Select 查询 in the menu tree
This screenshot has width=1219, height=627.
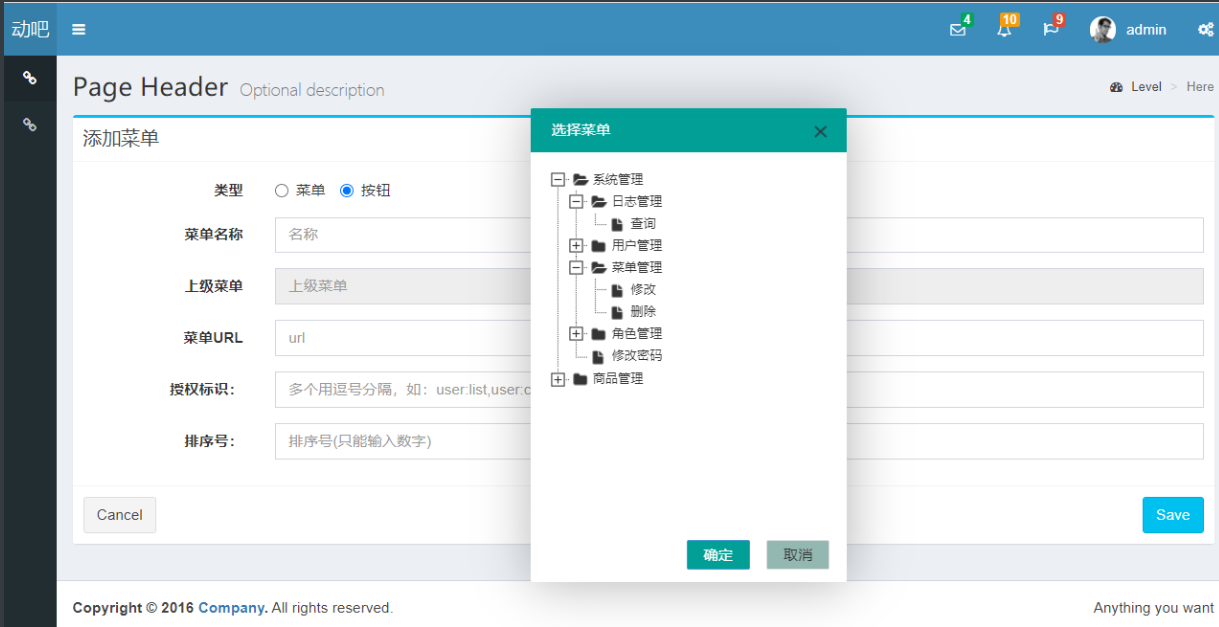[x=643, y=224]
